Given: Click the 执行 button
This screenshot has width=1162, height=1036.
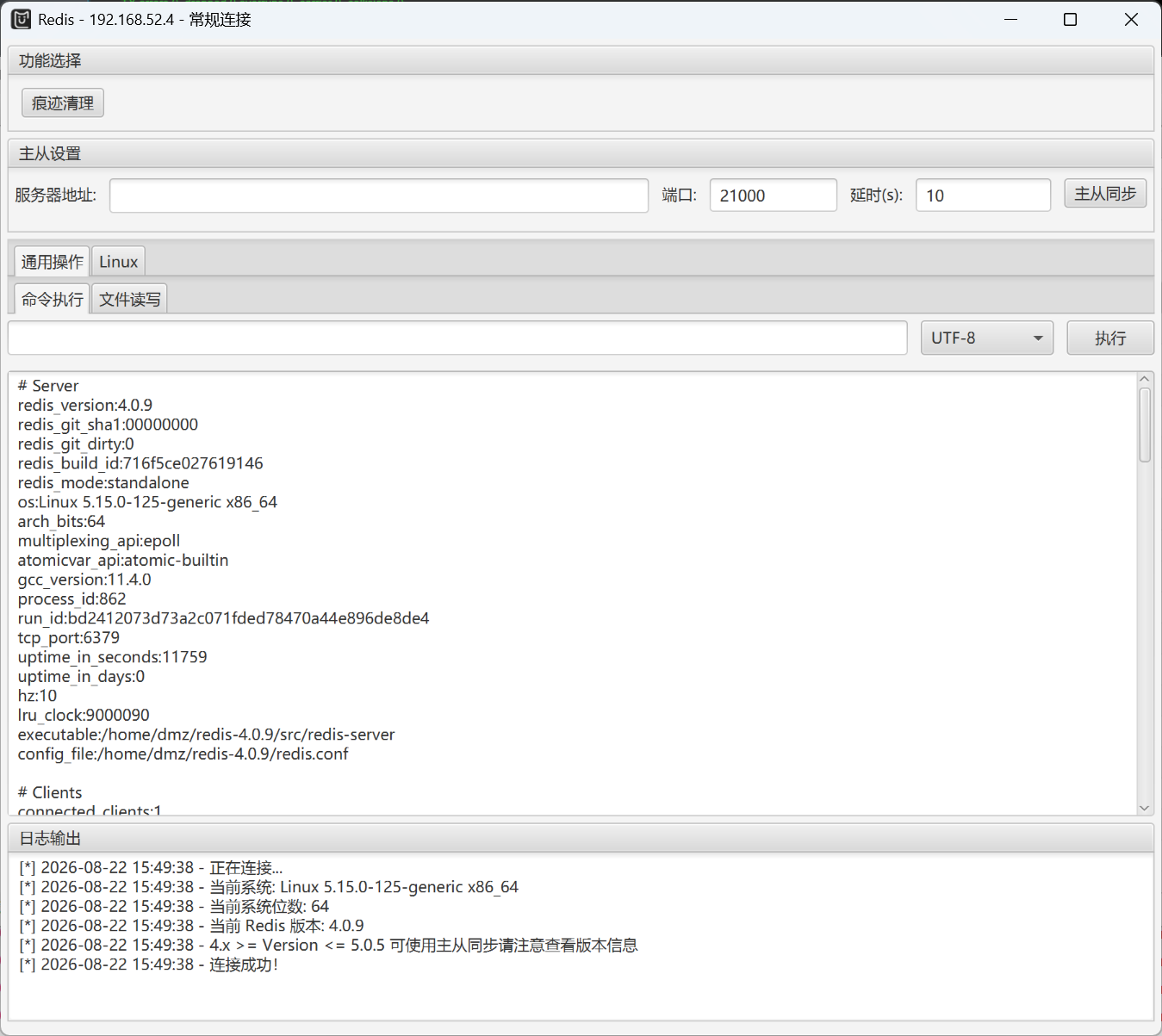Looking at the screenshot, I should (x=1110, y=338).
